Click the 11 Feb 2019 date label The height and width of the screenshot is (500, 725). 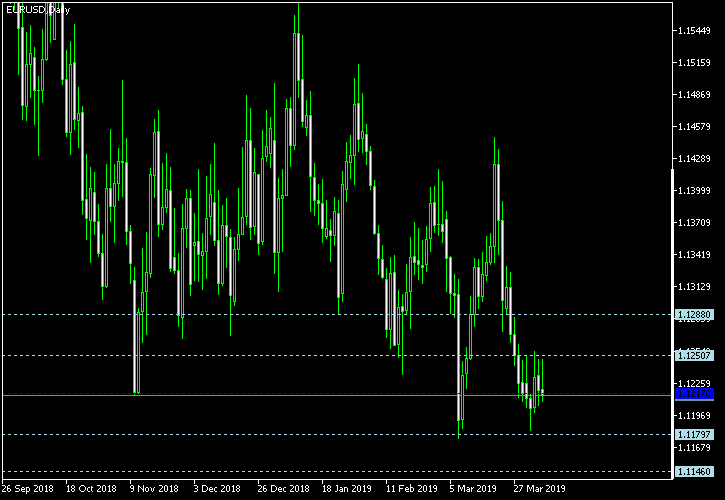pyautogui.click(x=412, y=488)
